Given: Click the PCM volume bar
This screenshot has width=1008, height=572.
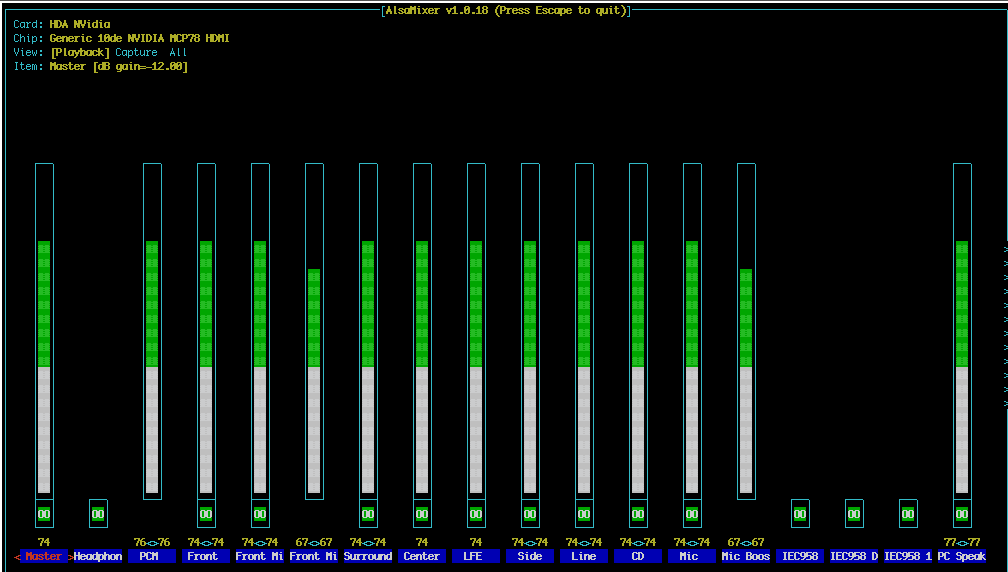Looking at the screenshot, I should click(x=152, y=330).
